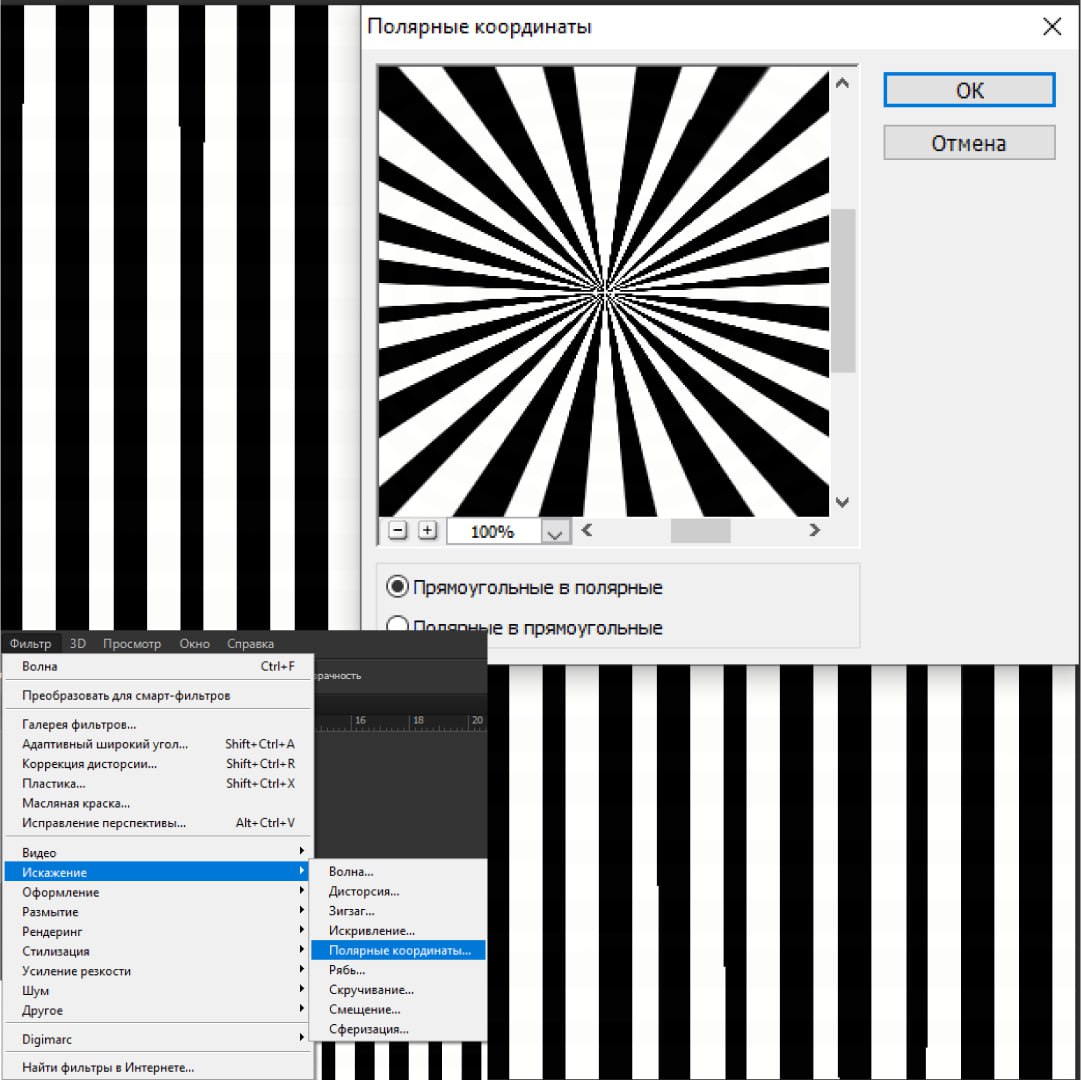This screenshot has height=1080, width=1081.
Task: Open the Просмотр menu
Action: pyautogui.click(x=132, y=643)
